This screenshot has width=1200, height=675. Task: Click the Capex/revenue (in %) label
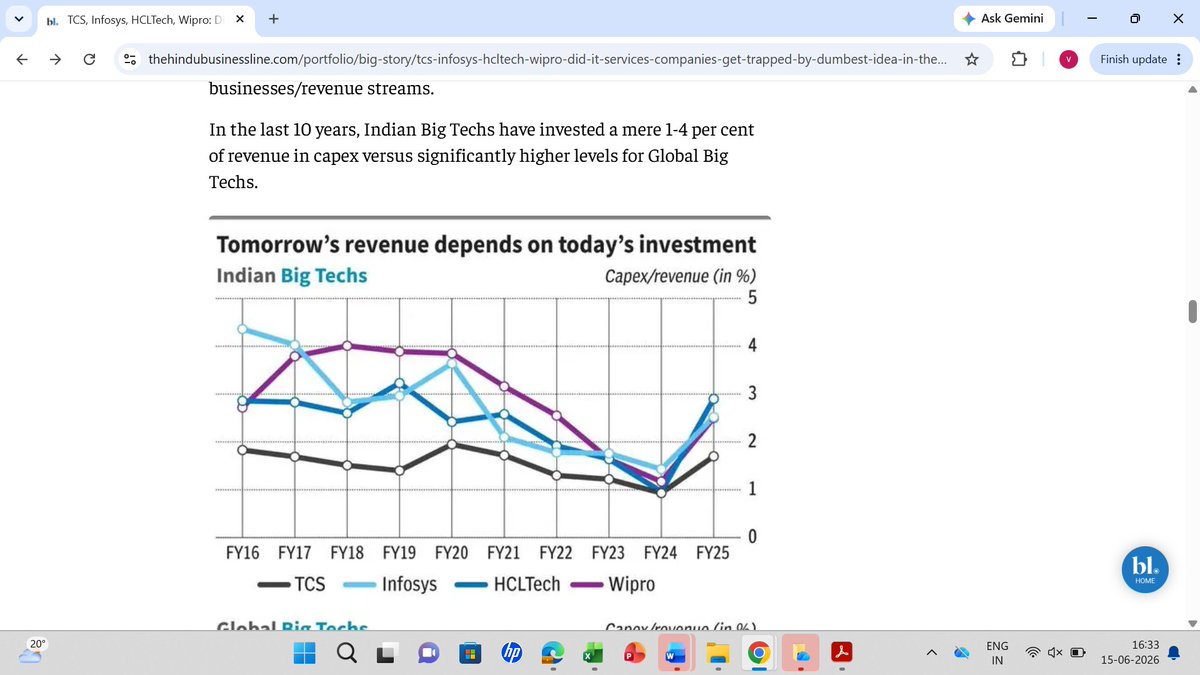click(x=681, y=276)
